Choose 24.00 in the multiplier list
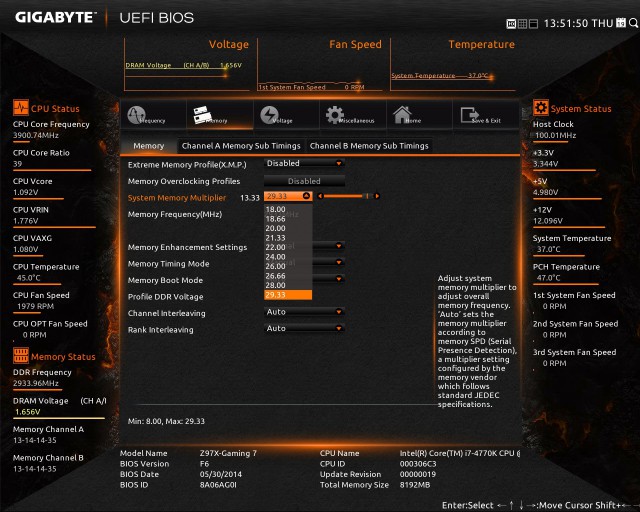The width and height of the screenshot is (640, 512). click(288, 257)
